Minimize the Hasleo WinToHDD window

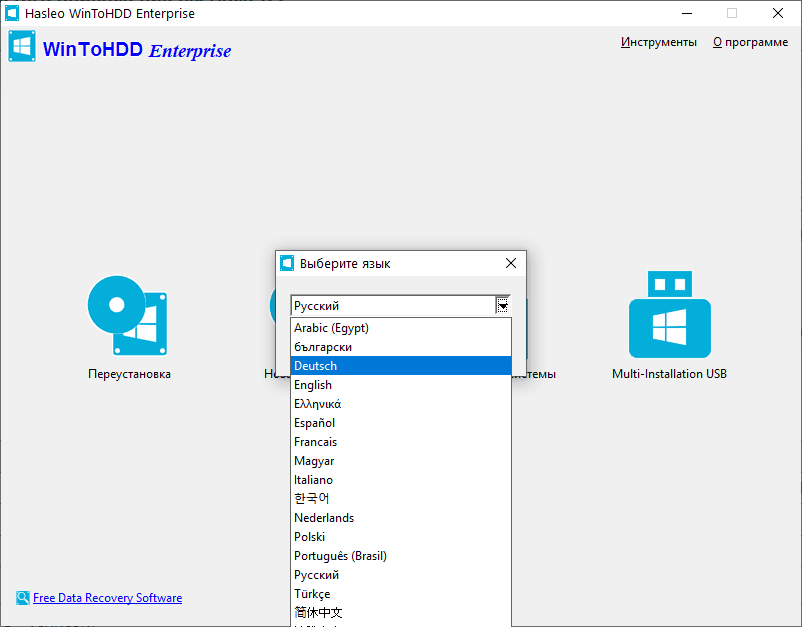(687, 13)
